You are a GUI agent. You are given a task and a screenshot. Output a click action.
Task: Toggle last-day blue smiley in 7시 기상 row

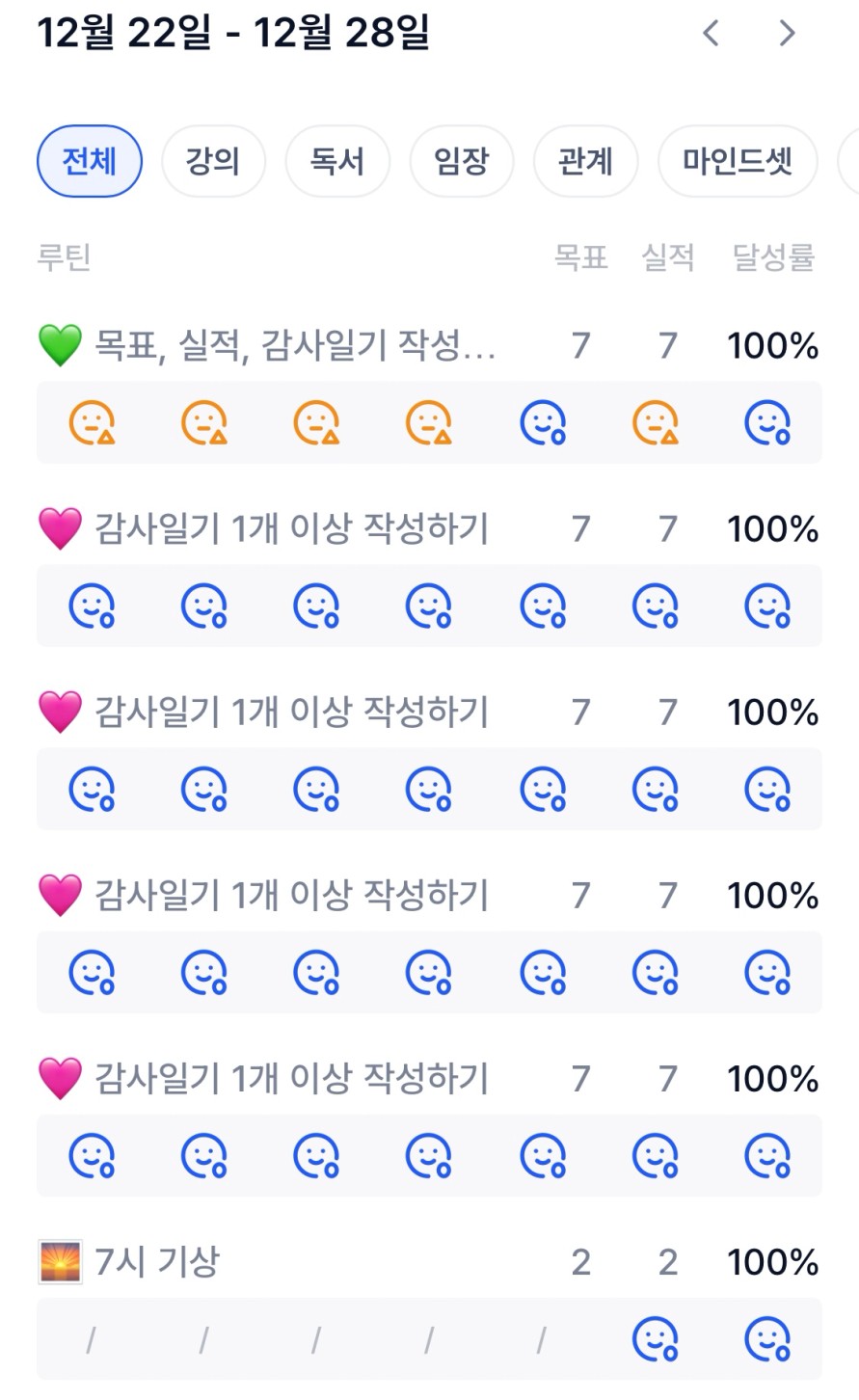pyautogui.click(x=767, y=1339)
